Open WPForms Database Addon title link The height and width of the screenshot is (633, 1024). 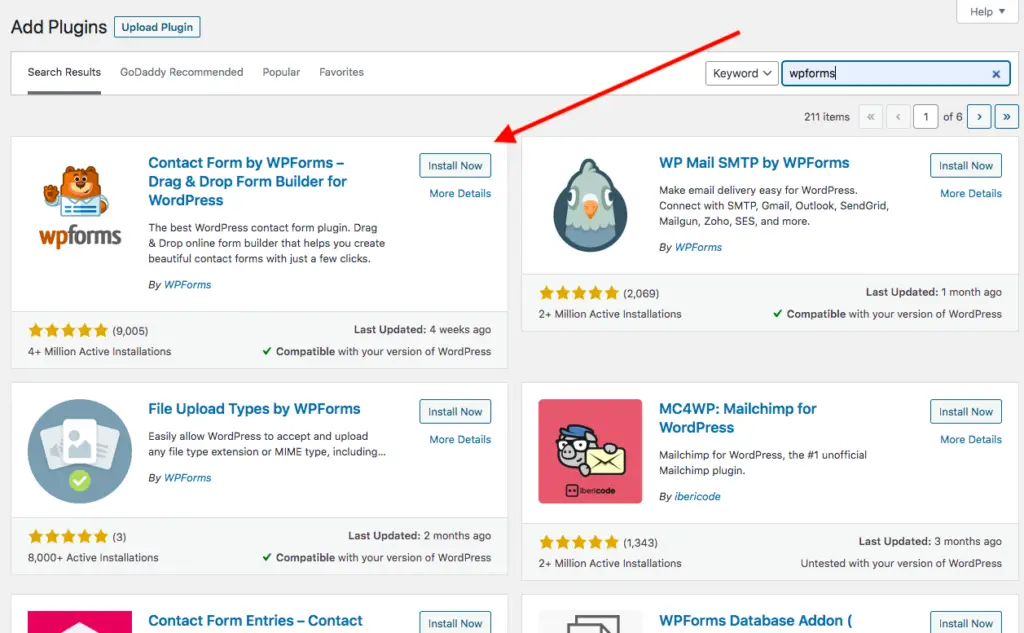point(756,621)
